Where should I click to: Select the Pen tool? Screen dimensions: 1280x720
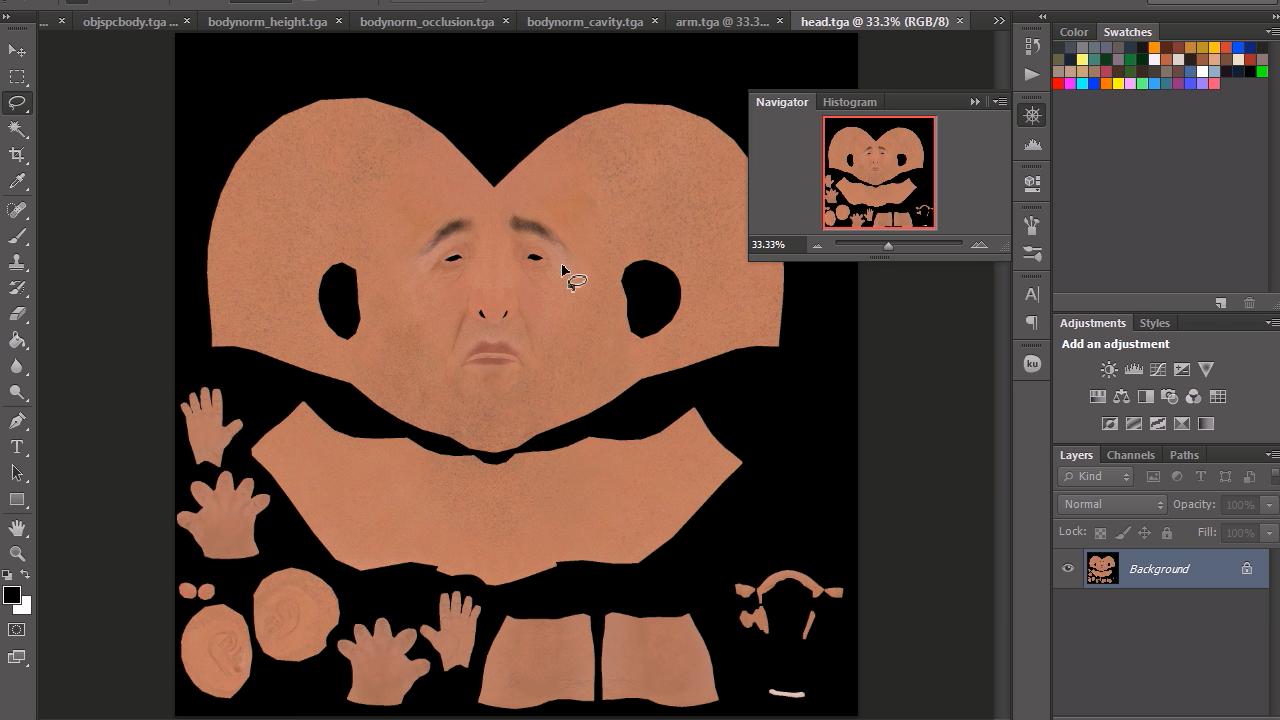pos(17,421)
